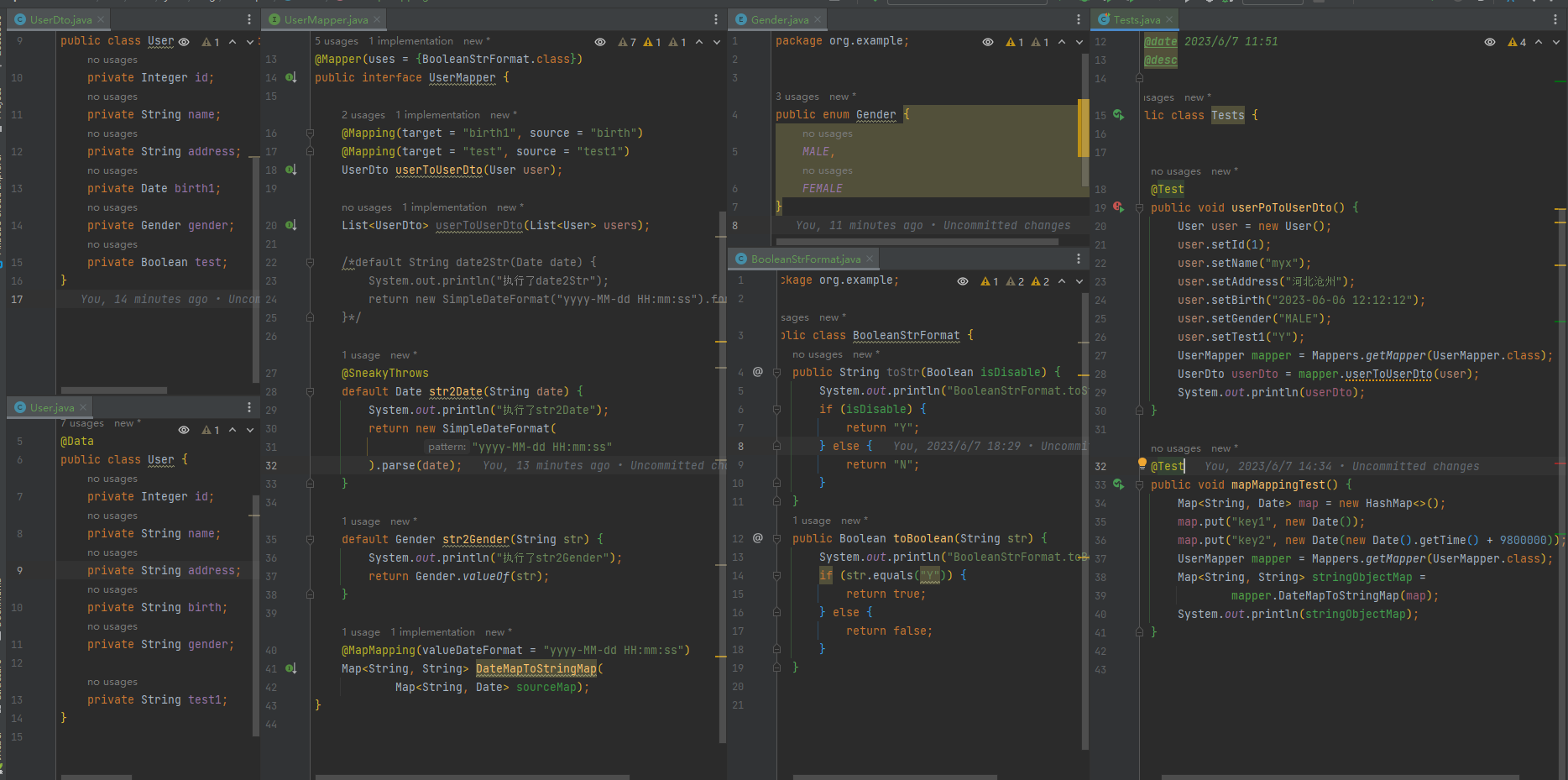Collapse the toBoolean method fold marker
Viewport: 1568px width, 780px height.
coord(776,538)
